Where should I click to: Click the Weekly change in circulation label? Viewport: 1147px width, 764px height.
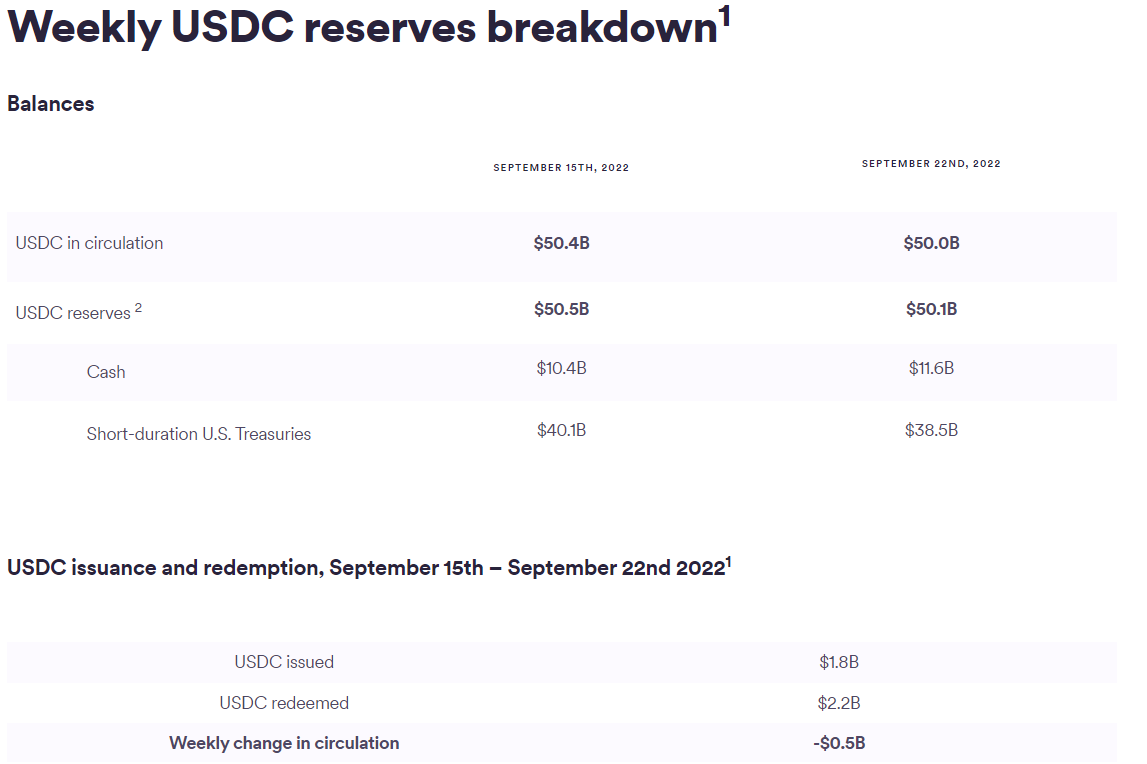284,743
